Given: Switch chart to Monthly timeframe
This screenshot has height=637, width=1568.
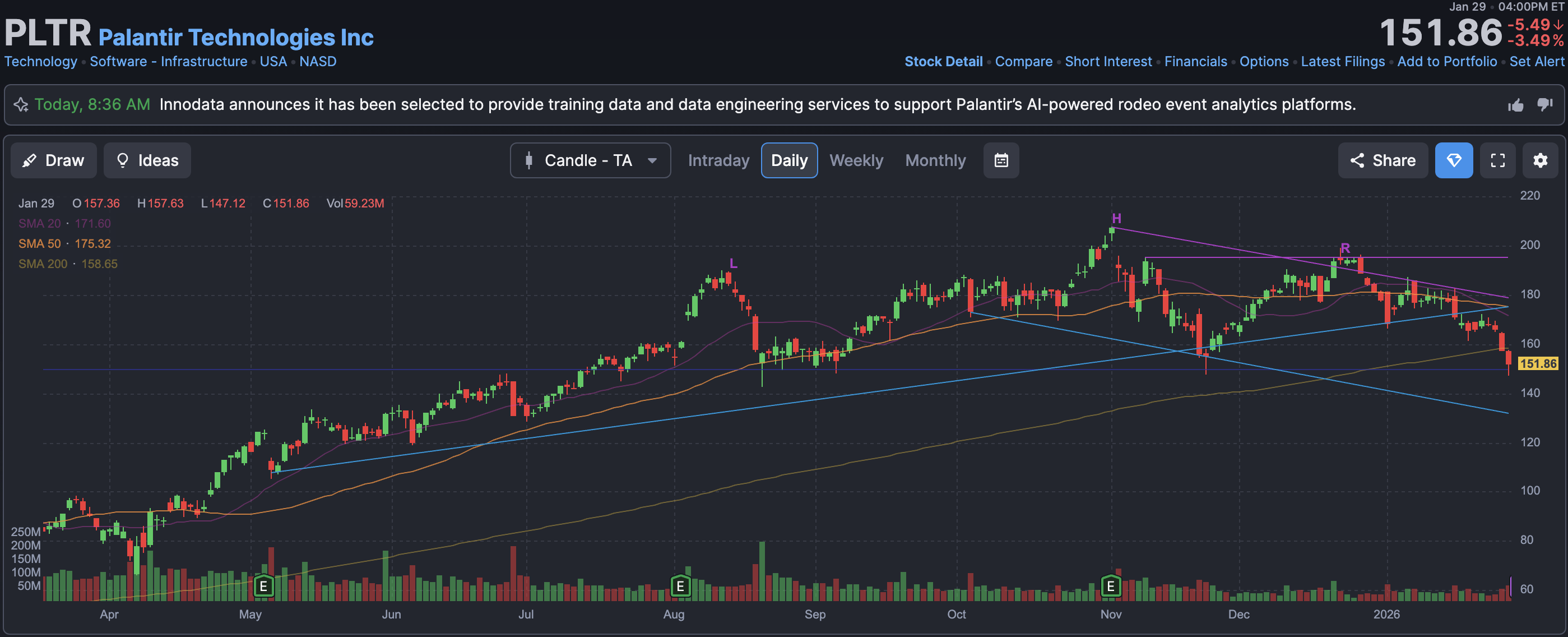Looking at the screenshot, I should [x=935, y=160].
